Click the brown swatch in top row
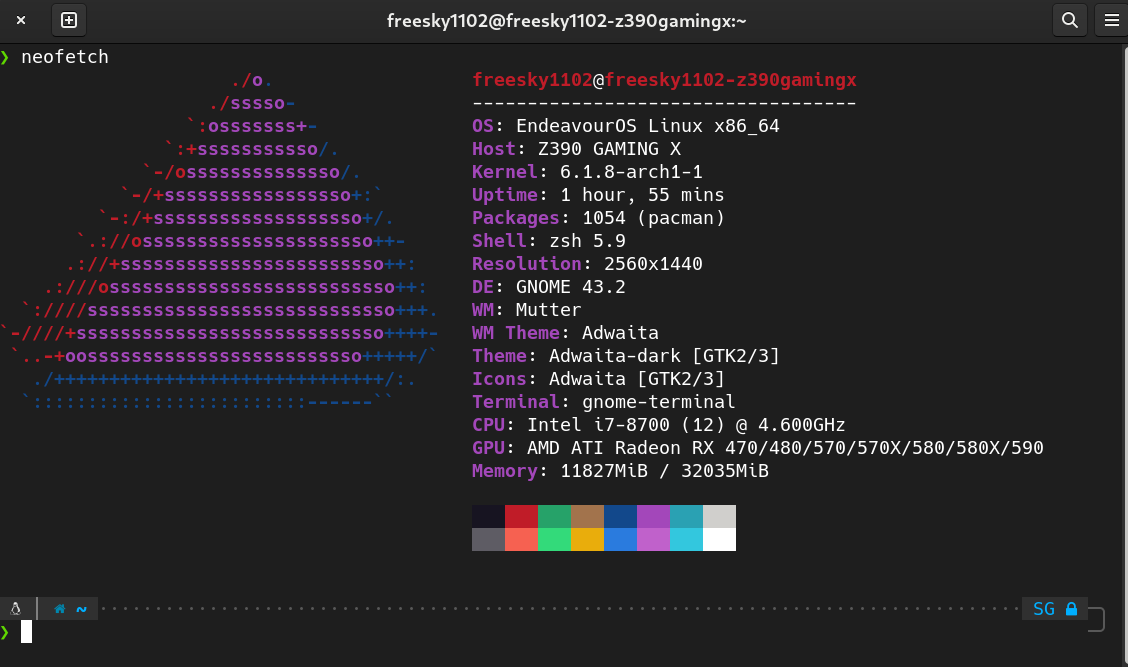This screenshot has height=667, width=1128. point(588,517)
